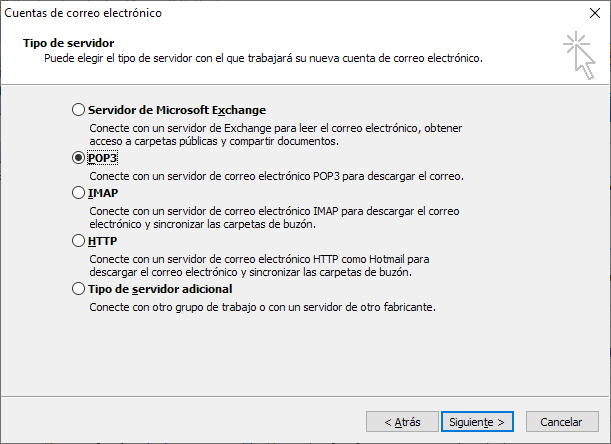
Task: Click the POP3 label text
Action: pos(102,158)
